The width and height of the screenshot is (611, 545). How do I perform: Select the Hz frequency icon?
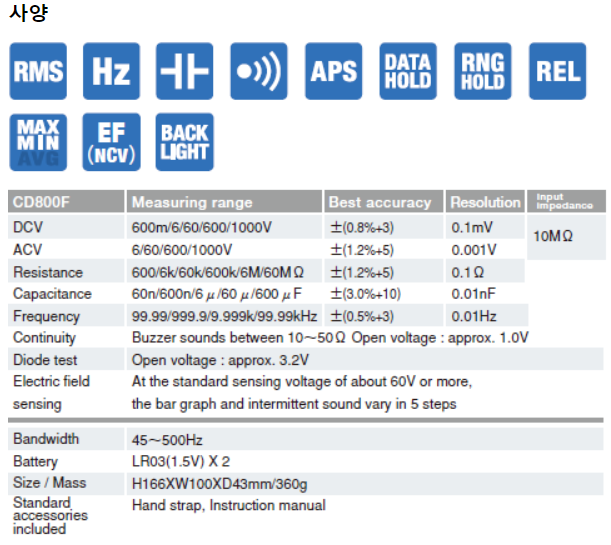[x=111, y=71]
